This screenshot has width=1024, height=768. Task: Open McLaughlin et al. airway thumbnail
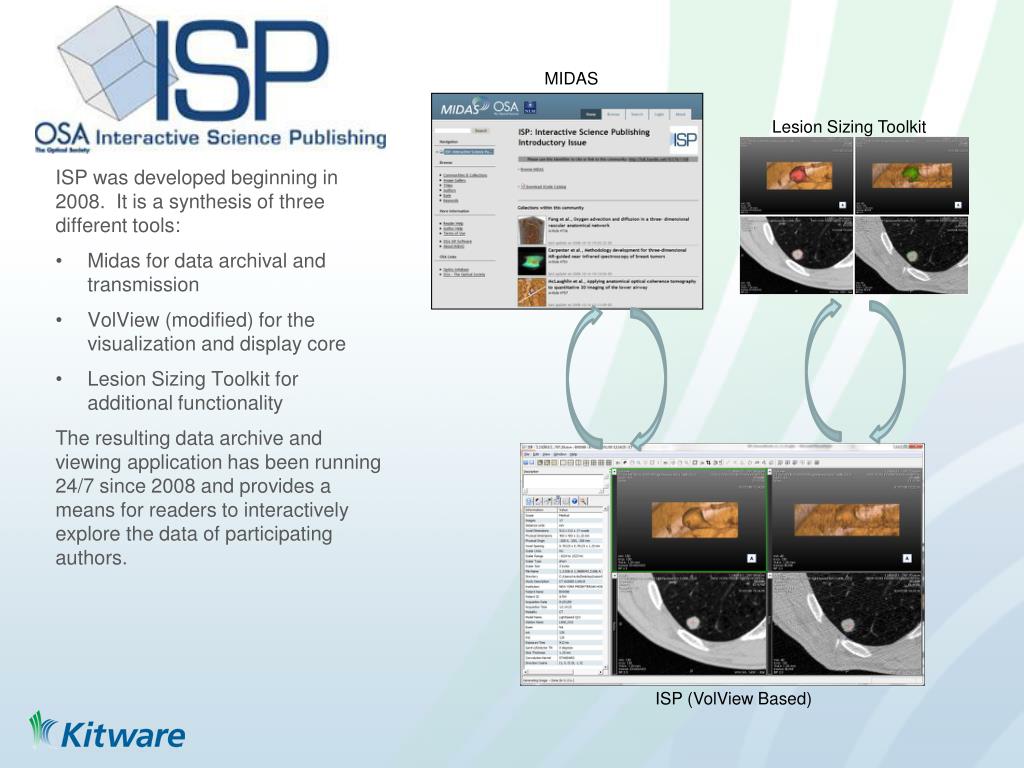(x=532, y=292)
